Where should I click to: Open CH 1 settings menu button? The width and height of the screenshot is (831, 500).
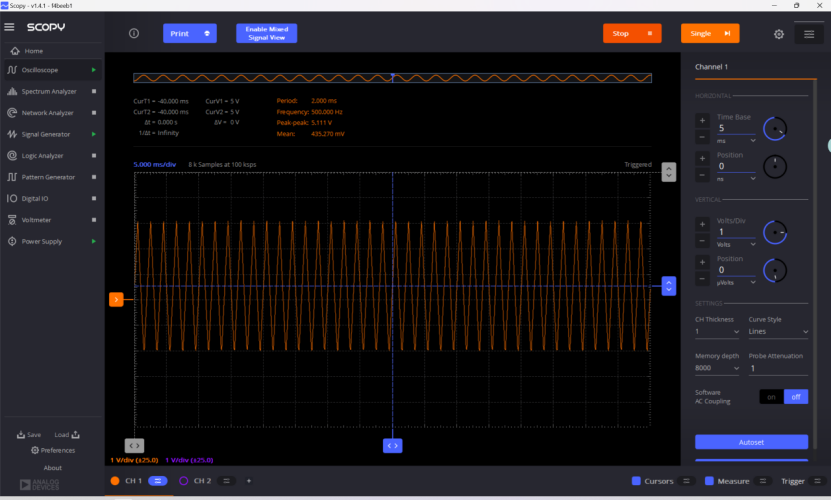point(158,481)
